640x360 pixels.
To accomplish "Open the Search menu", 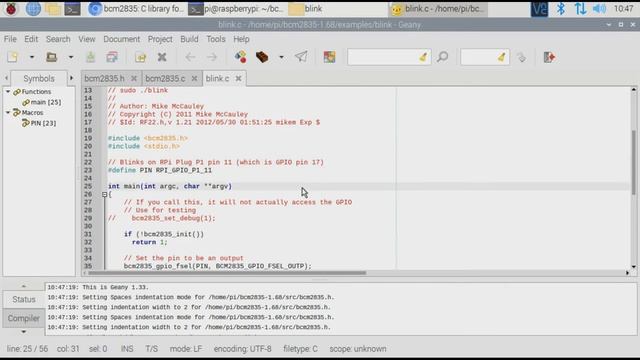I will coord(58,39).
